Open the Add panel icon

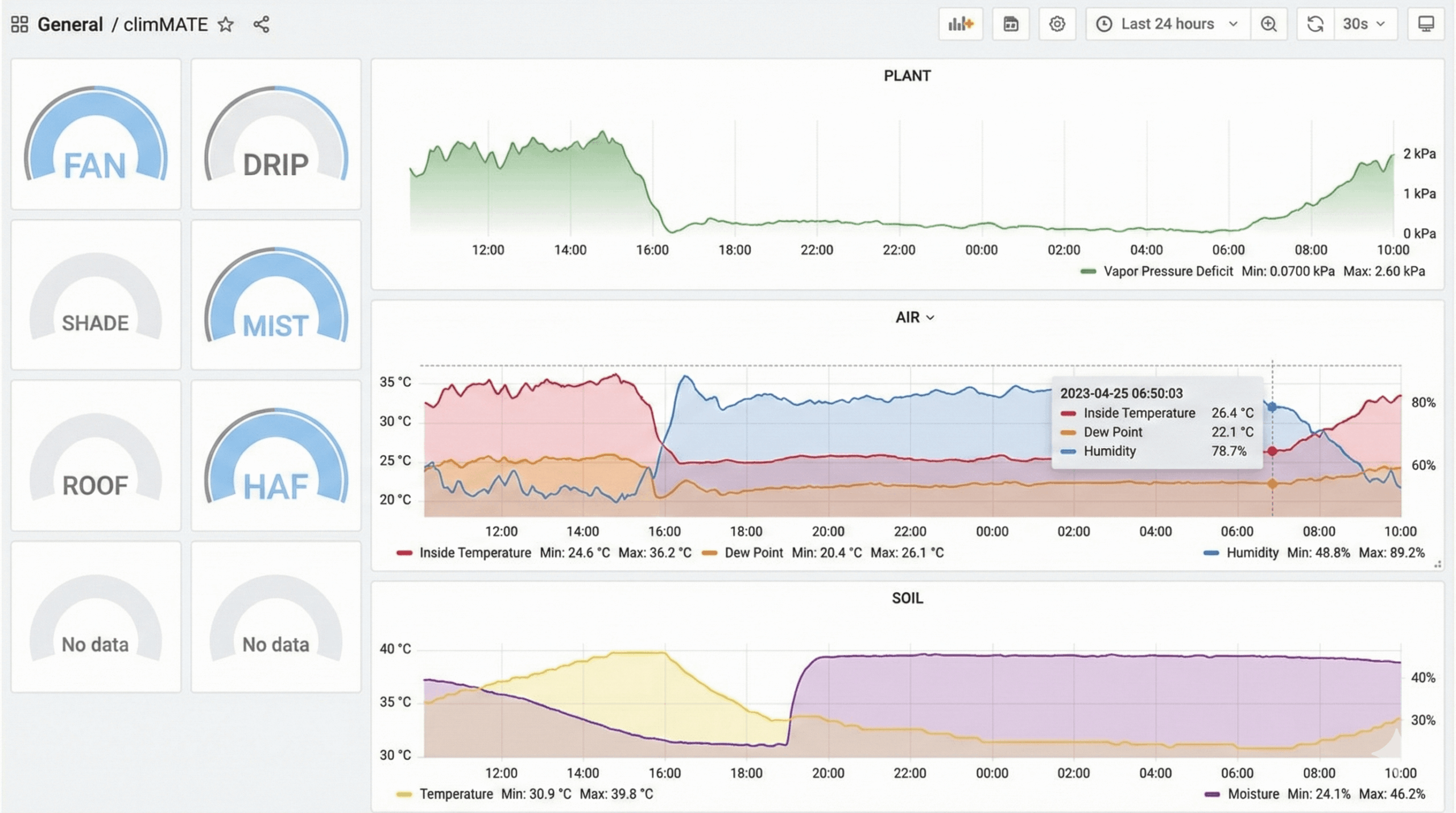pyautogui.click(x=961, y=24)
